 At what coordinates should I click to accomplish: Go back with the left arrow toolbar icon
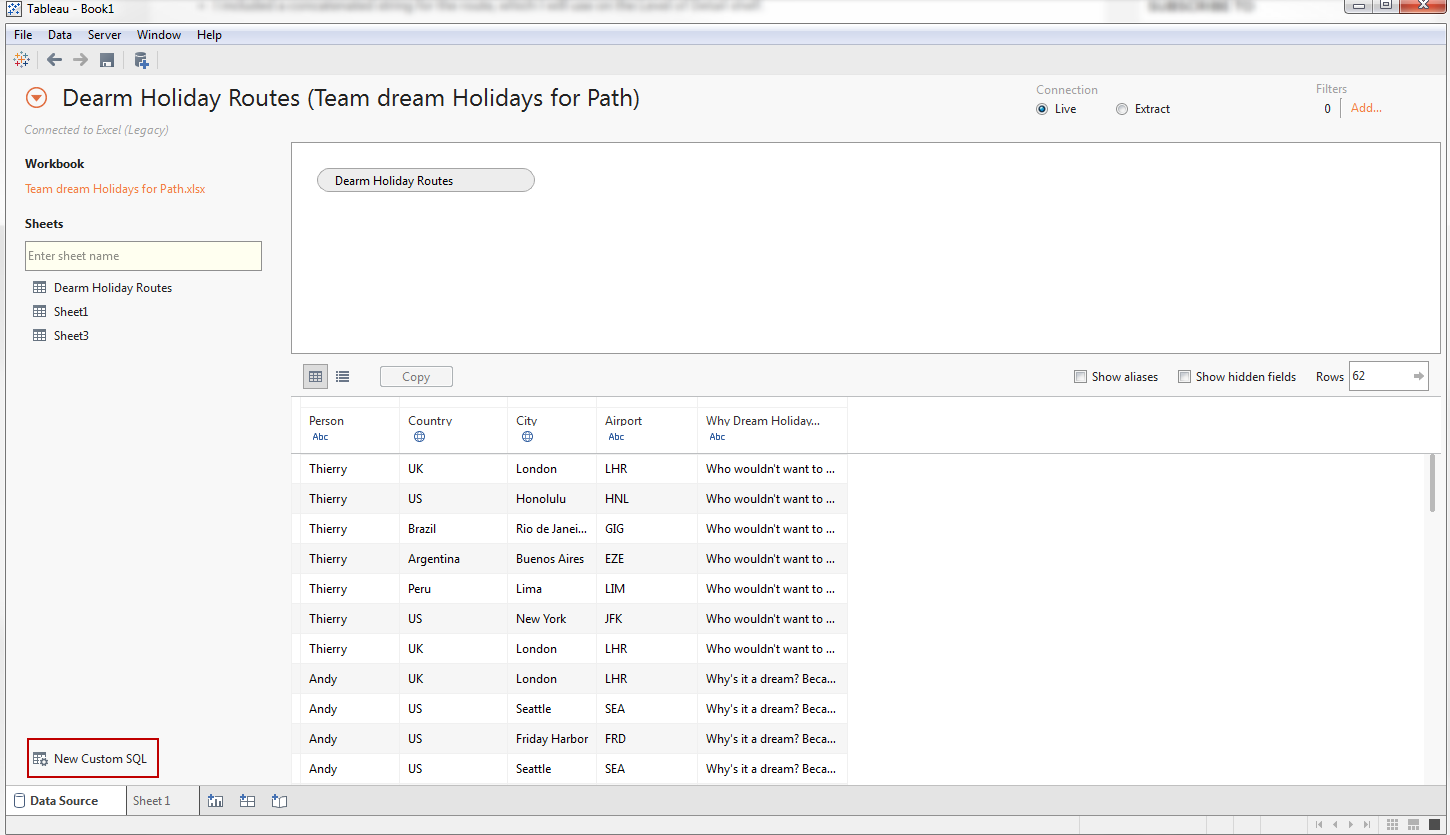[55, 60]
